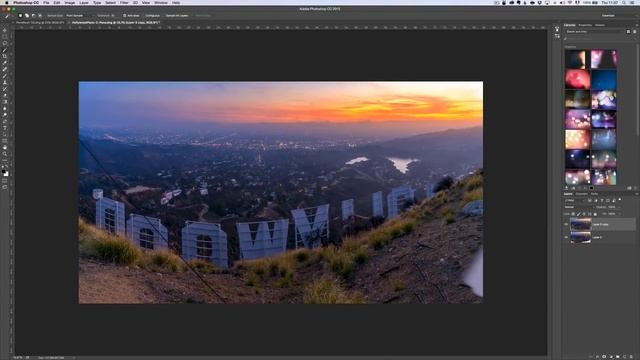
Task: Open the Image menu
Action: click(70, 2)
